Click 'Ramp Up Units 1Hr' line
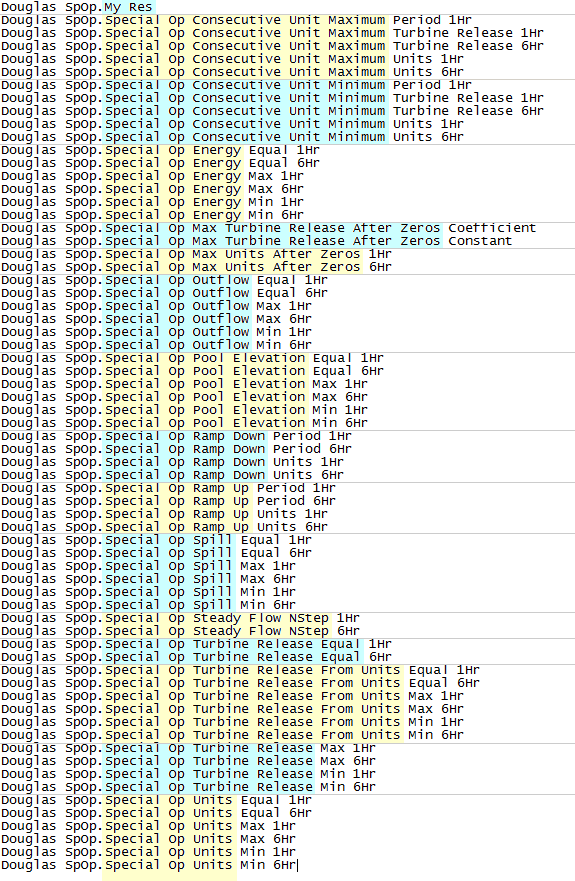The width and height of the screenshot is (575, 881). (x=164, y=514)
